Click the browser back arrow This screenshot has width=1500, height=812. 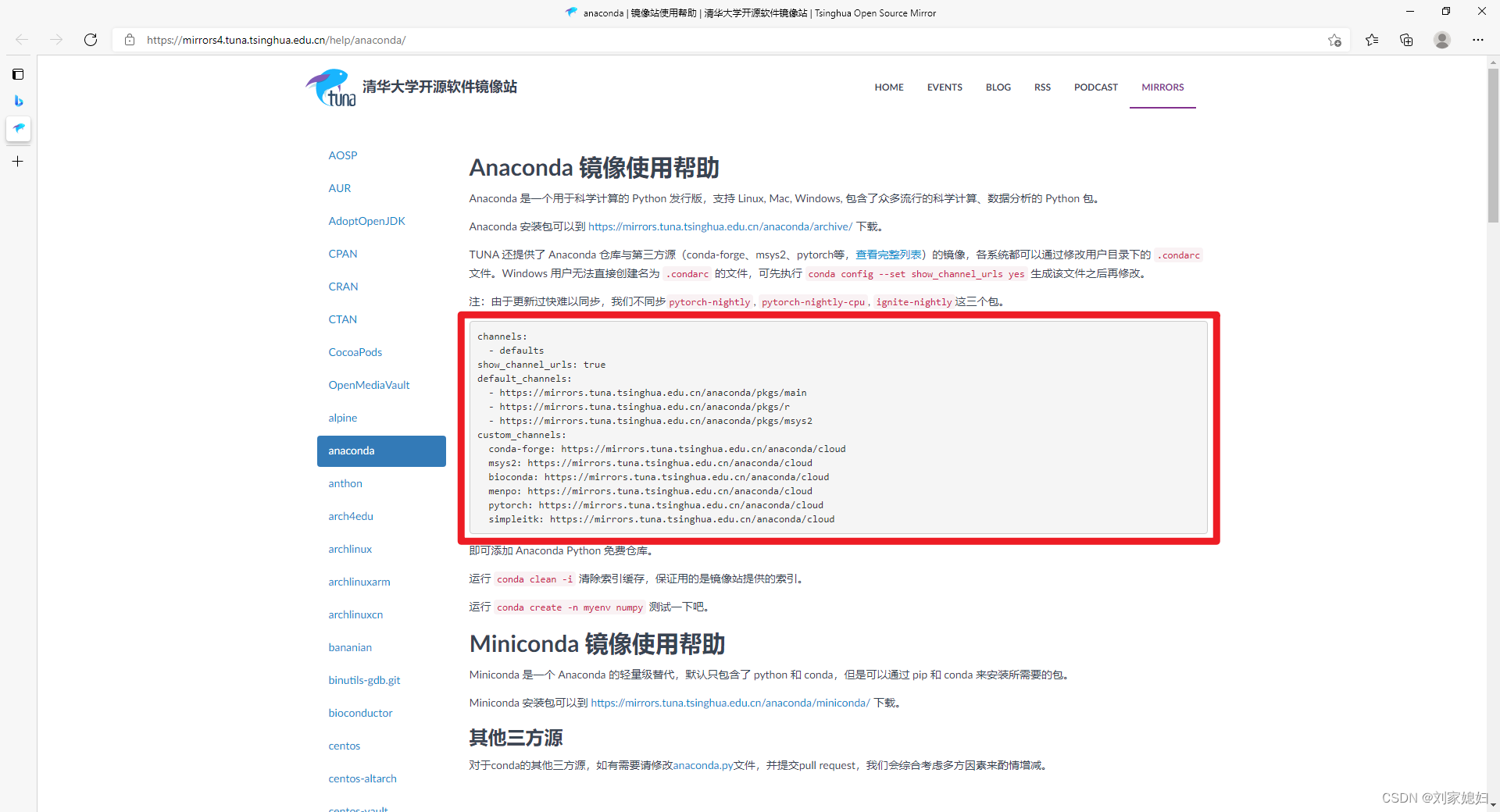click(x=22, y=40)
